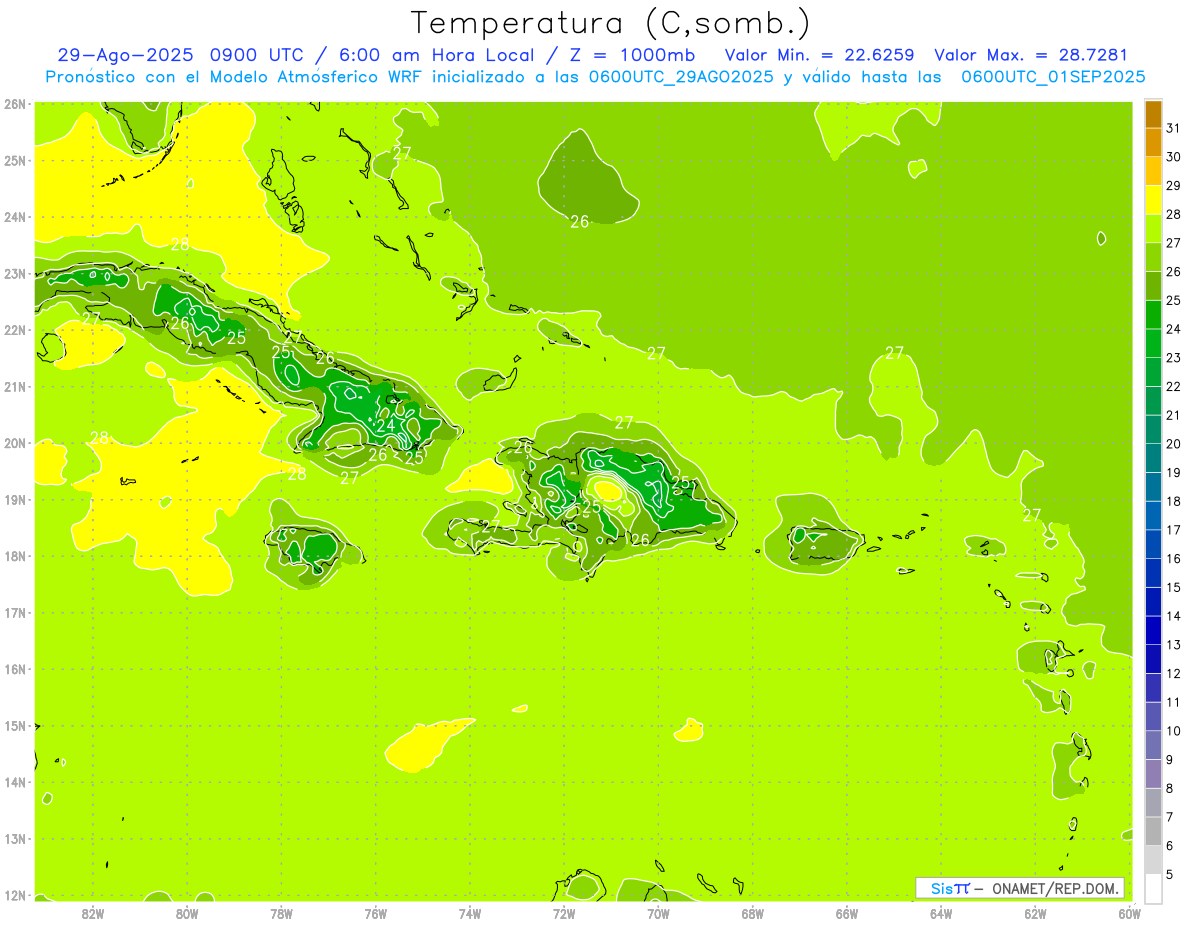
Task: Click the "14N" latitude label
Action: click(15, 782)
